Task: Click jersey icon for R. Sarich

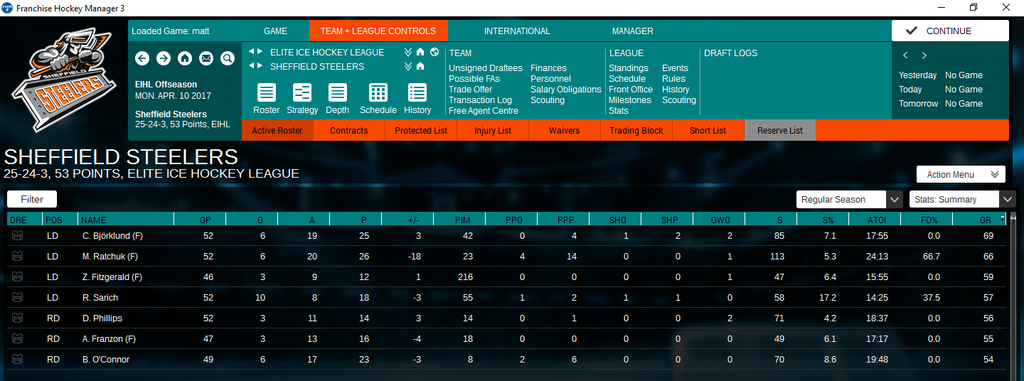Action: [x=18, y=297]
